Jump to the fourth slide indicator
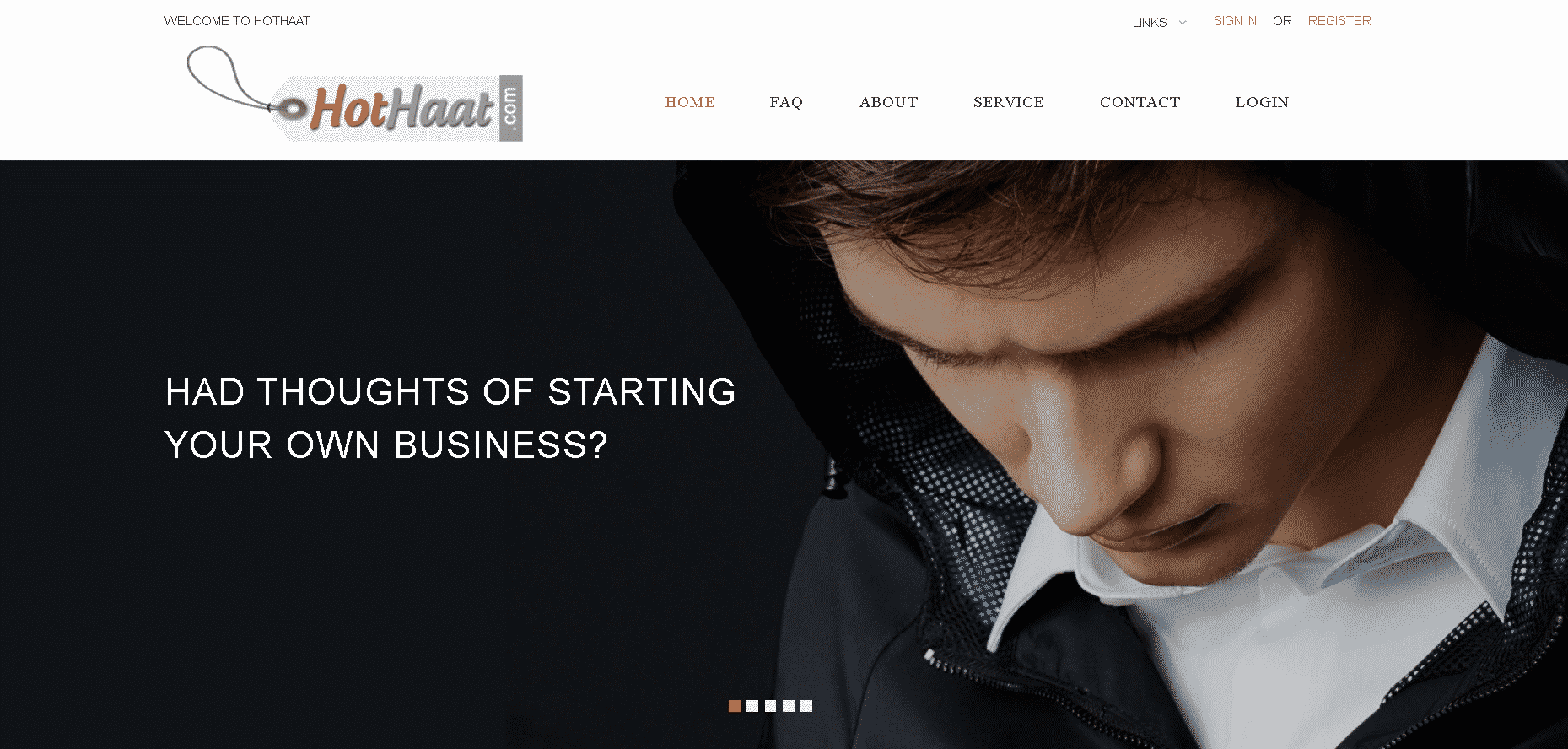This screenshot has height=749, width=1568. click(x=789, y=706)
